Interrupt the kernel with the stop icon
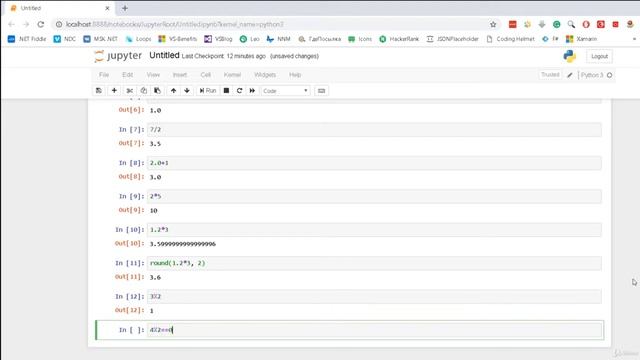The height and width of the screenshot is (360, 640). coord(226,91)
